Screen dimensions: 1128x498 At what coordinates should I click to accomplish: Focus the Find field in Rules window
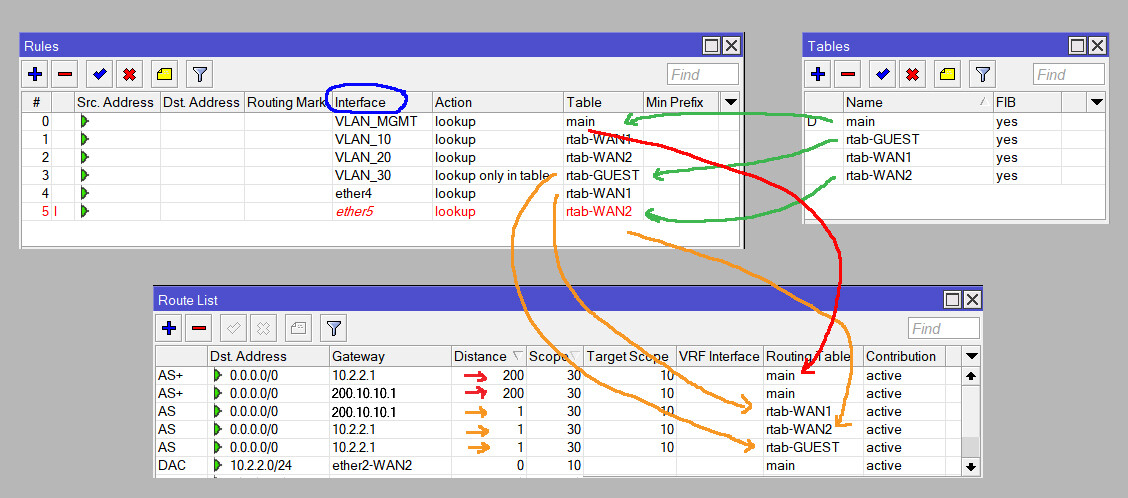point(703,75)
